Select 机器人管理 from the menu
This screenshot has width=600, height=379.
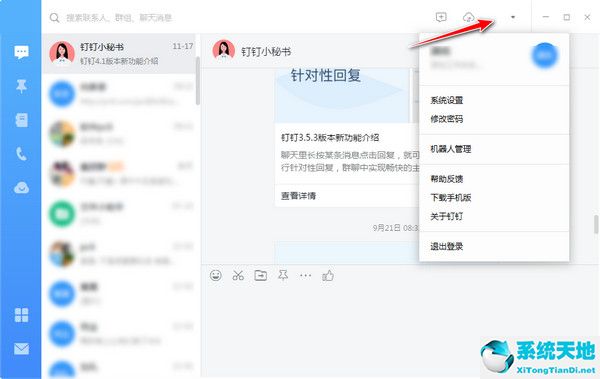click(450, 149)
